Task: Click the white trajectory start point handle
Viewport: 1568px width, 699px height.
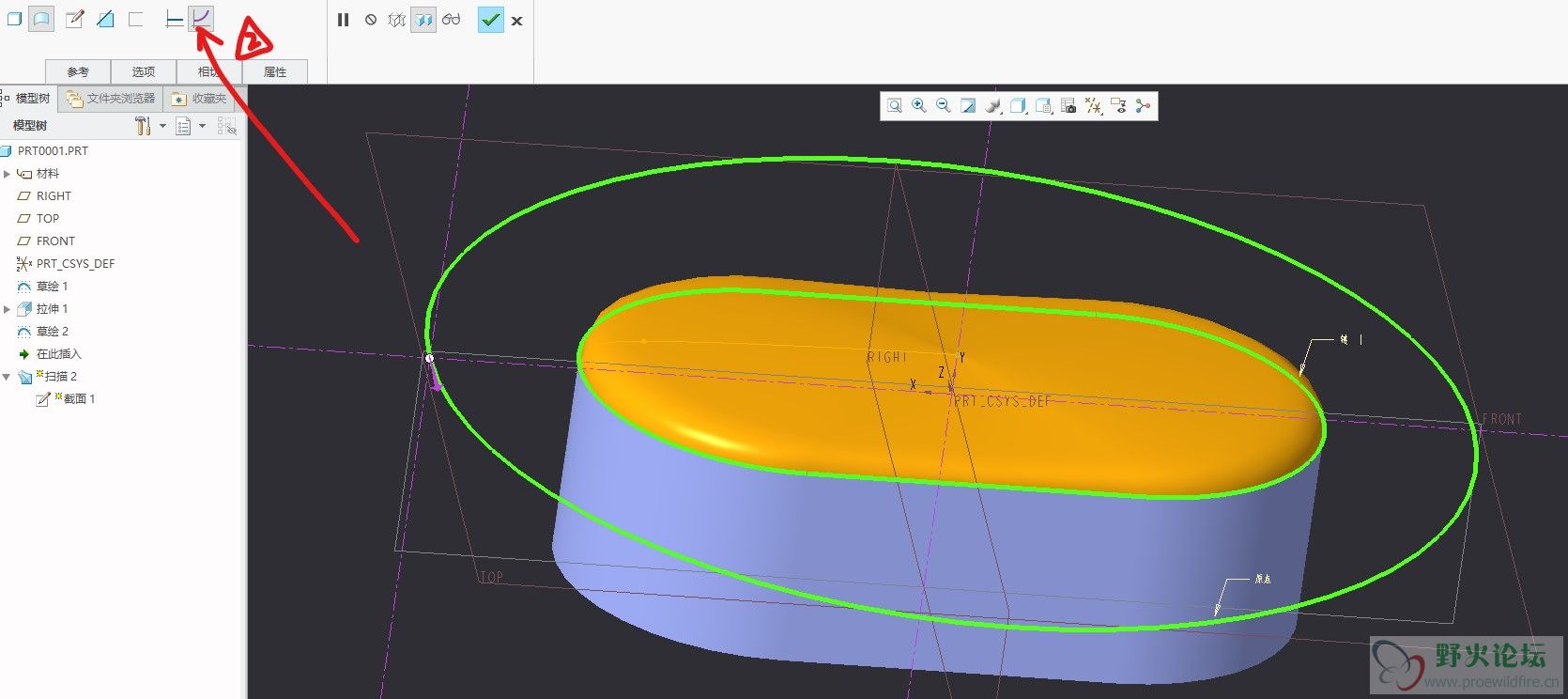Action: 429,358
